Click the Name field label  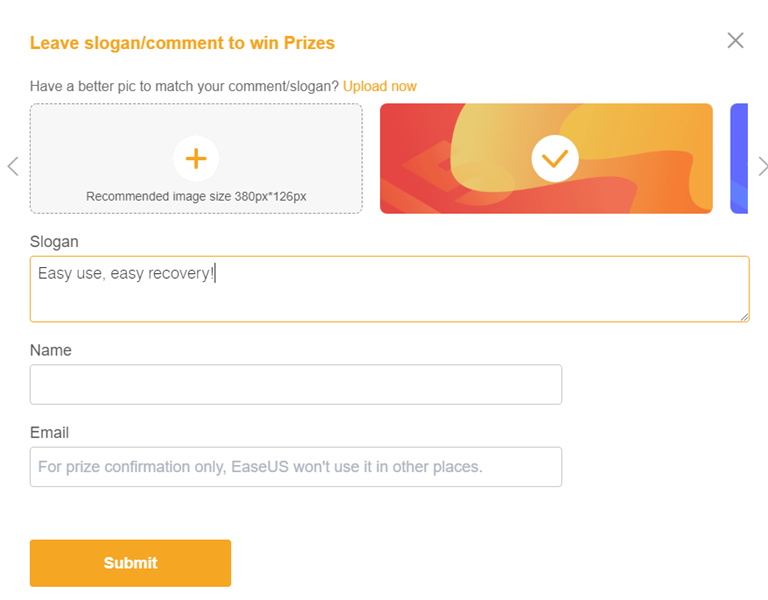[50, 350]
